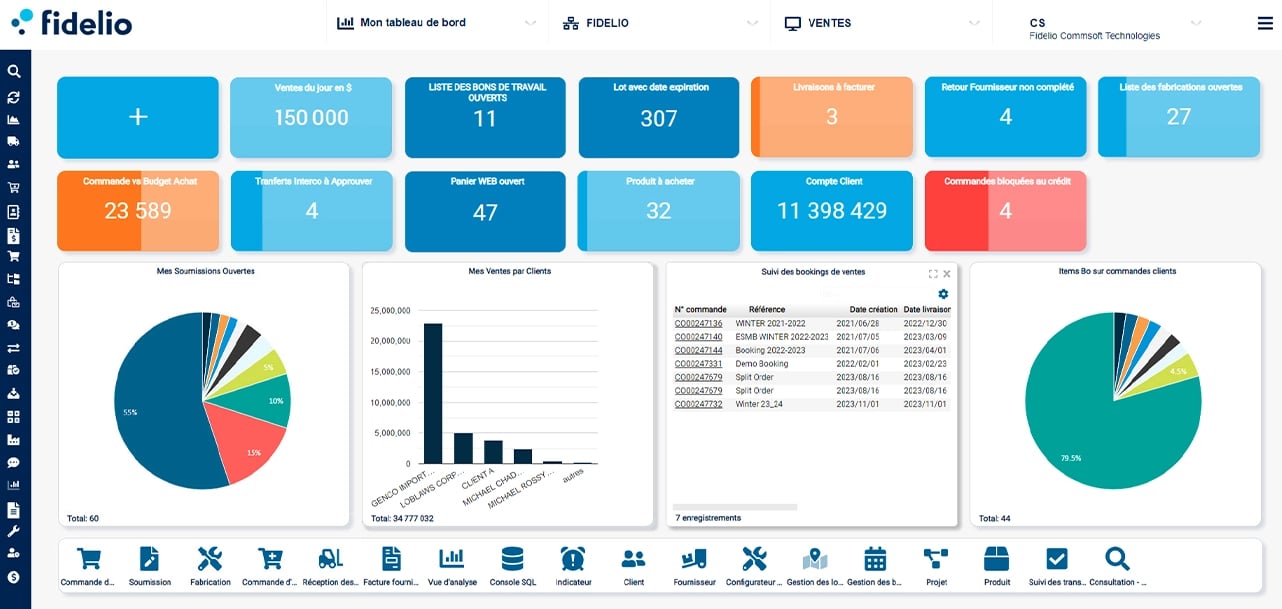Open the Console SQL shortcut
Viewport: 1282px width, 609px height.
click(512, 566)
